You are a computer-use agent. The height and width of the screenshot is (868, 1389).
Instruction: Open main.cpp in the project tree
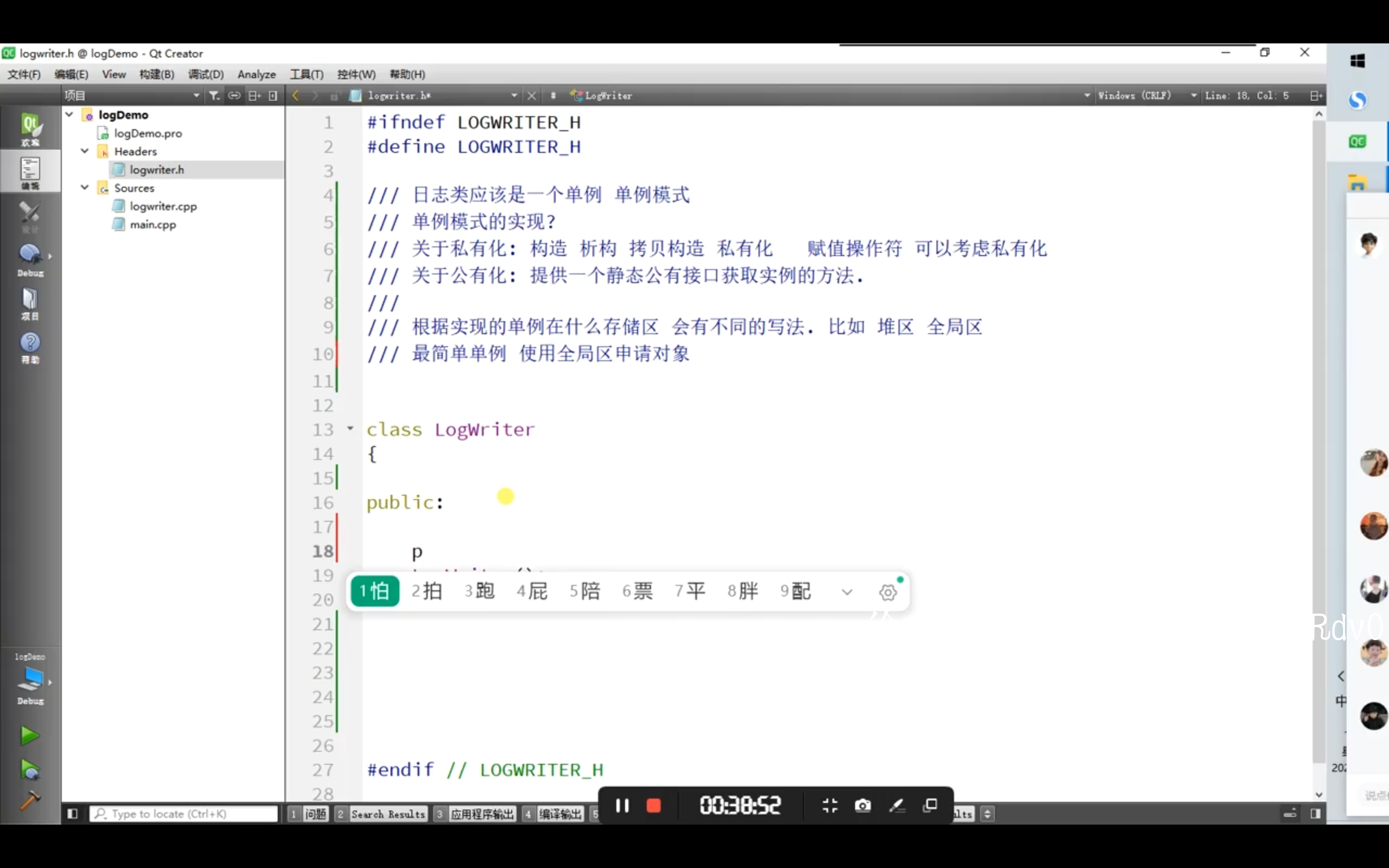[152, 225]
